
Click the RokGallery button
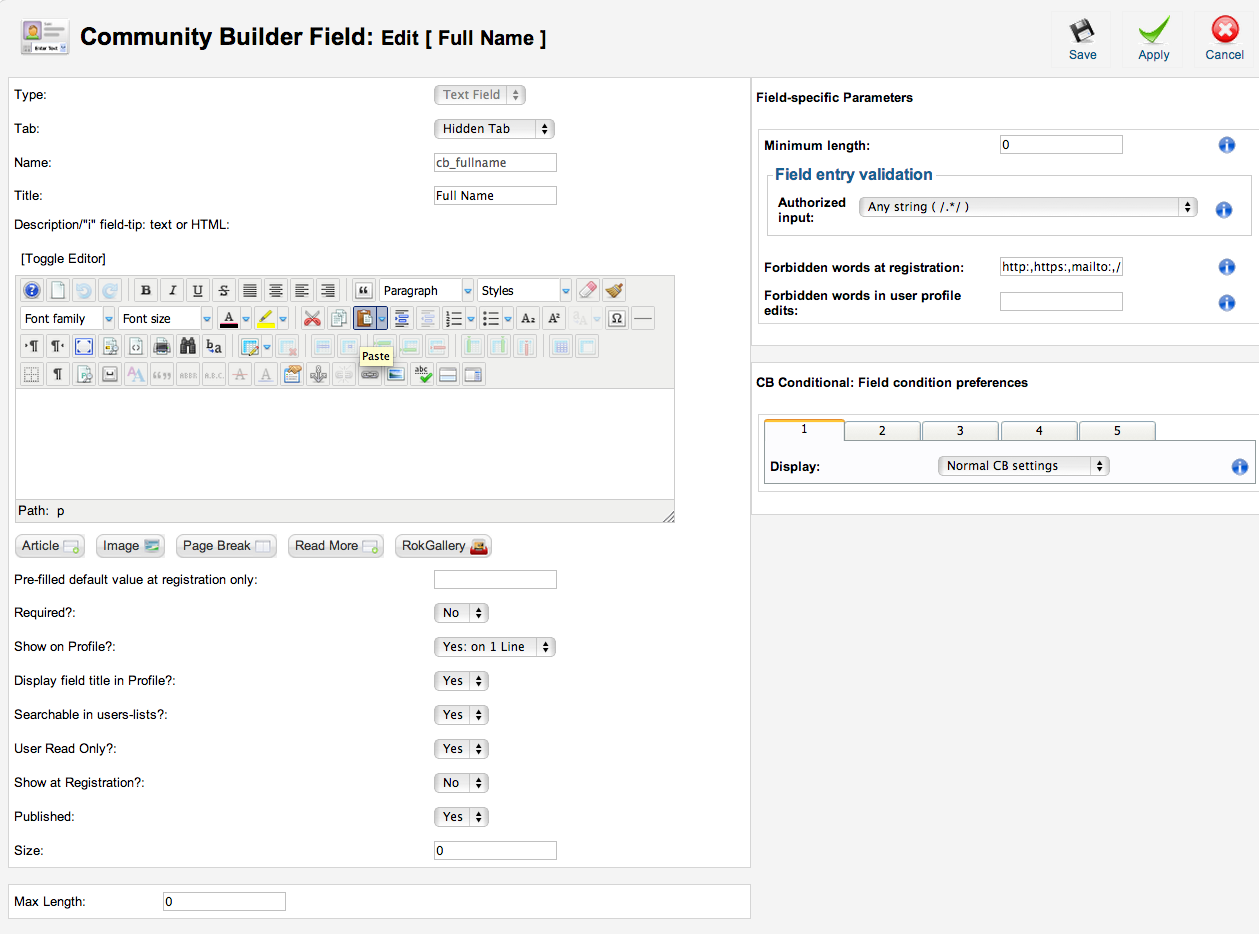pyautogui.click(x=444, y=546)
